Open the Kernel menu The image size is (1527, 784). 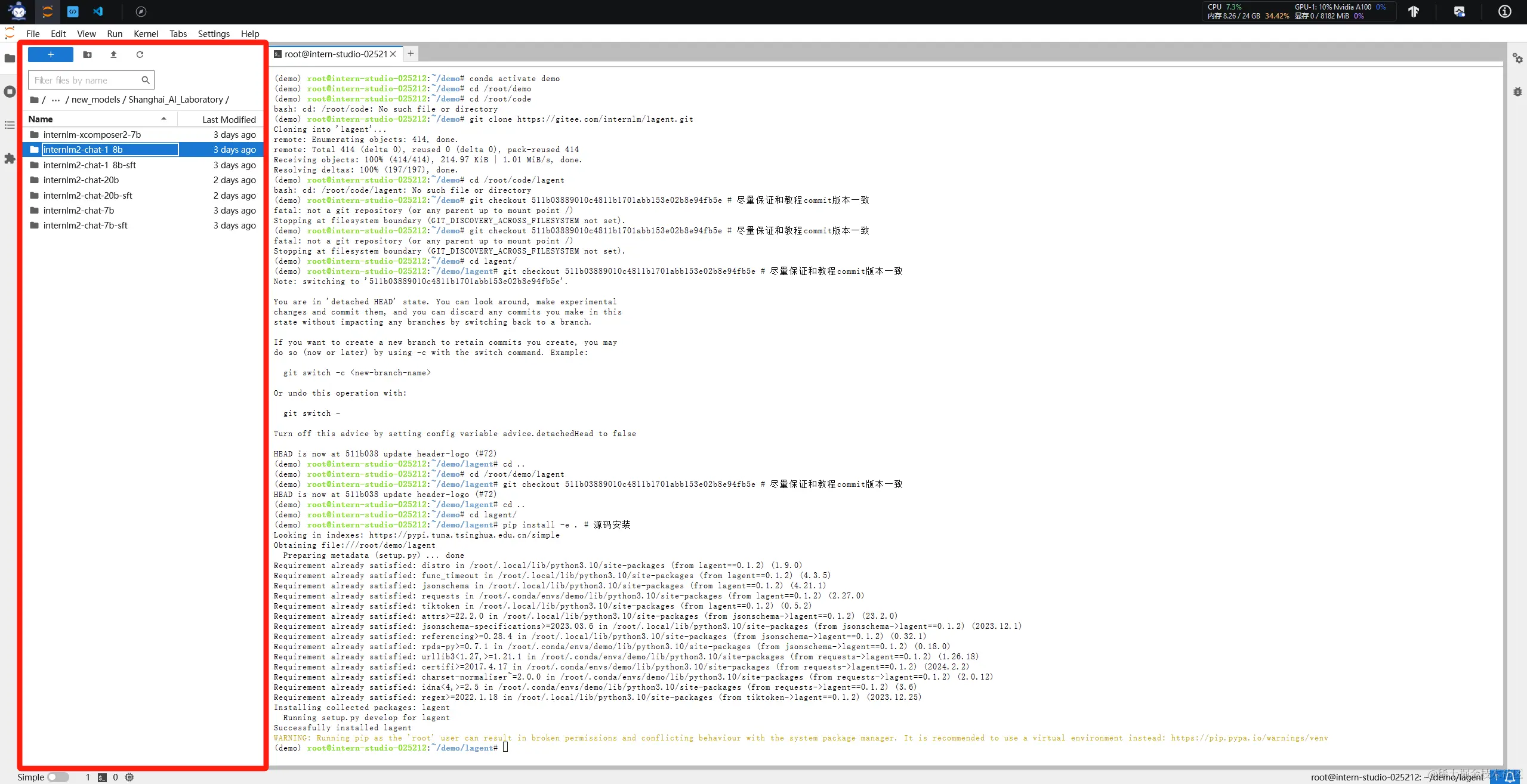click(146, 33)
